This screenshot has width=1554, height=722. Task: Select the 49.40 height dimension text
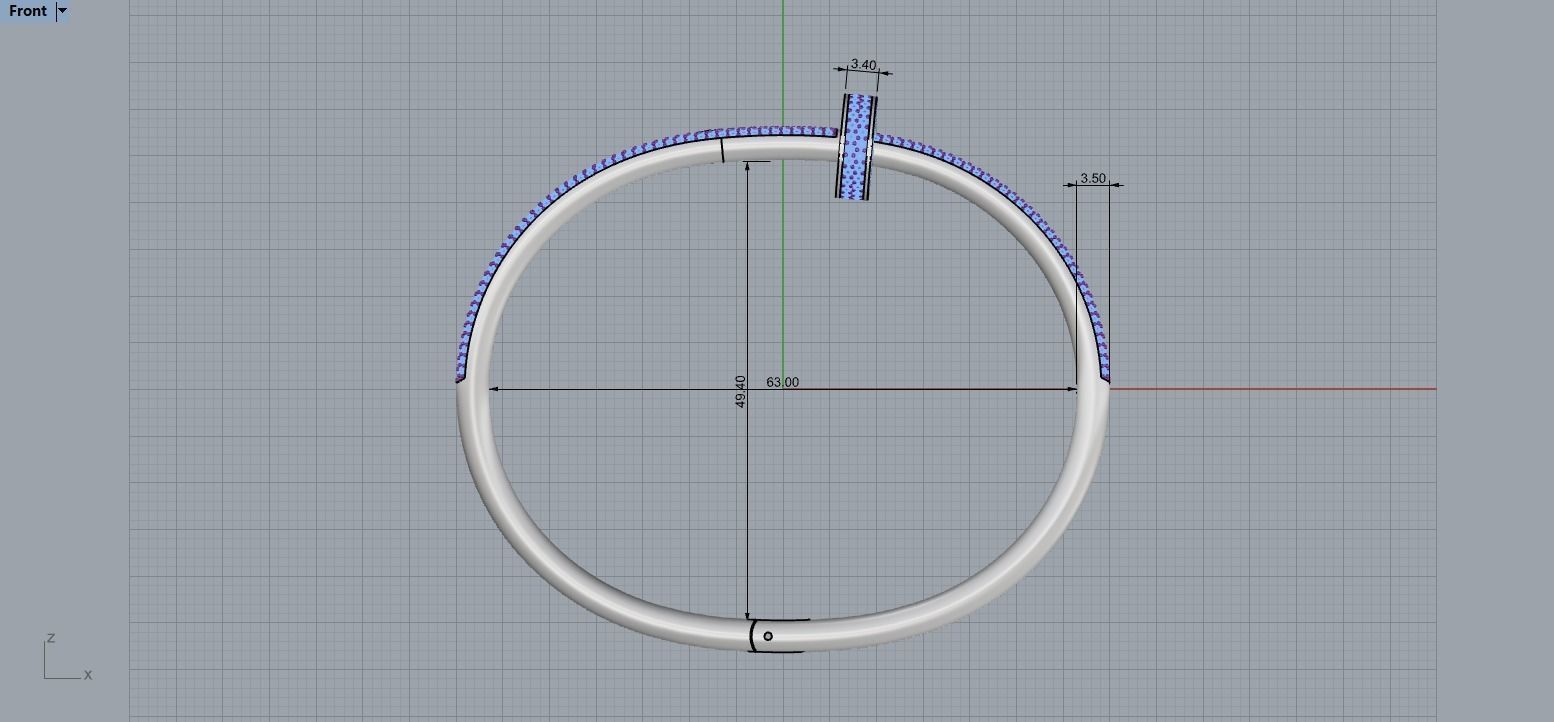(x=740, y=391)
